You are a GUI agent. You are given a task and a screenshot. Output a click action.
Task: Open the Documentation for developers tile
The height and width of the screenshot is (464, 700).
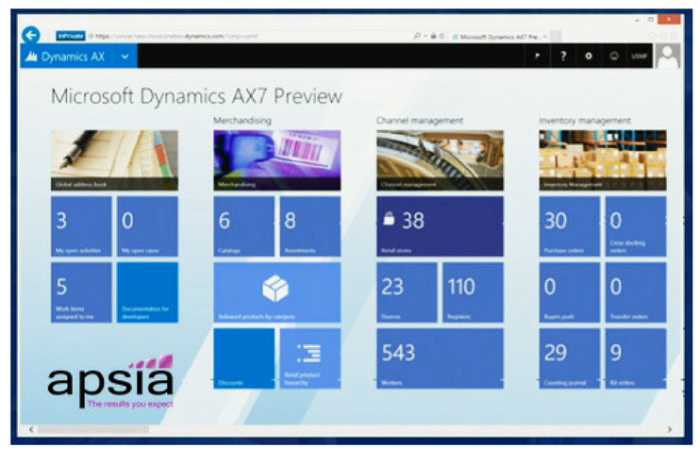pyautogui.click(x=147, y=293)
